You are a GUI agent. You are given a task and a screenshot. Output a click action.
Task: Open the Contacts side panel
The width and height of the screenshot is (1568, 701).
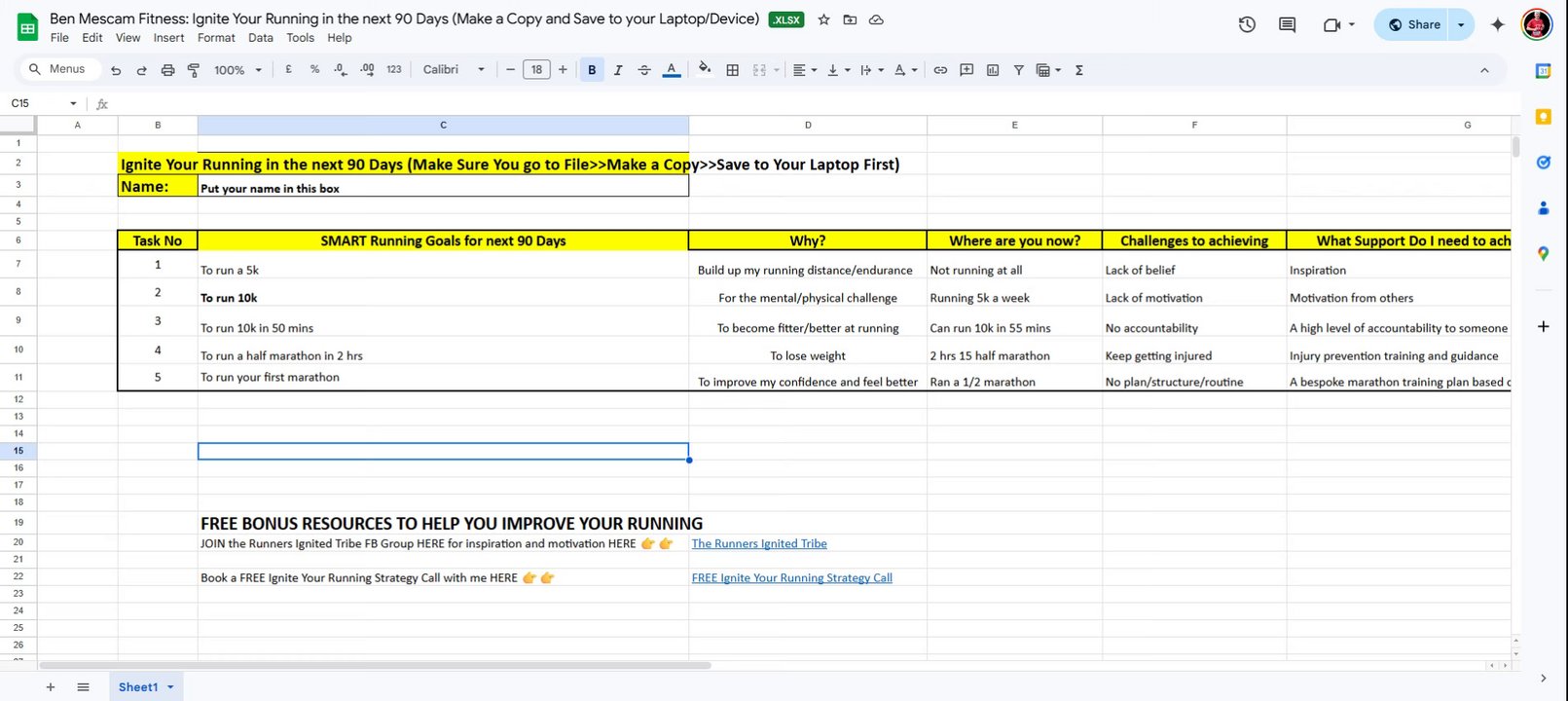pyautogui.click(x=1543, y=207)
